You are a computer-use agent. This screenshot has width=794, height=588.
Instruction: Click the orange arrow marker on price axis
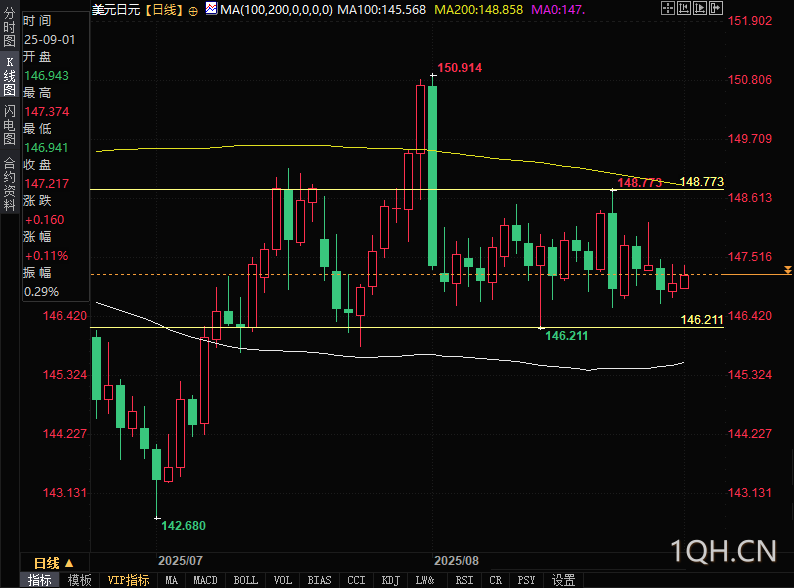(788, 271)
